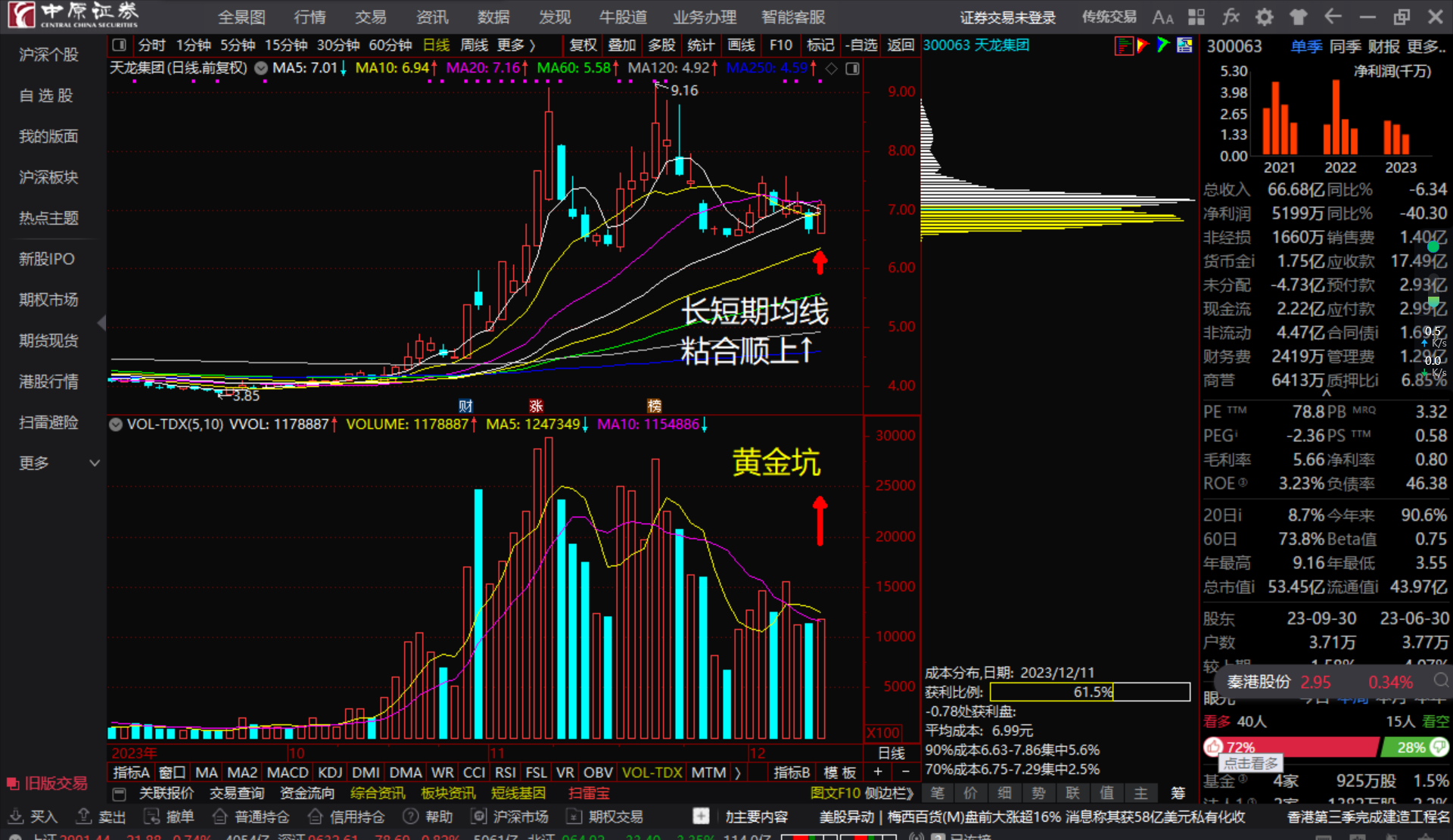
Task: Toggle 多股 multi-stock view
Action: 661,45
